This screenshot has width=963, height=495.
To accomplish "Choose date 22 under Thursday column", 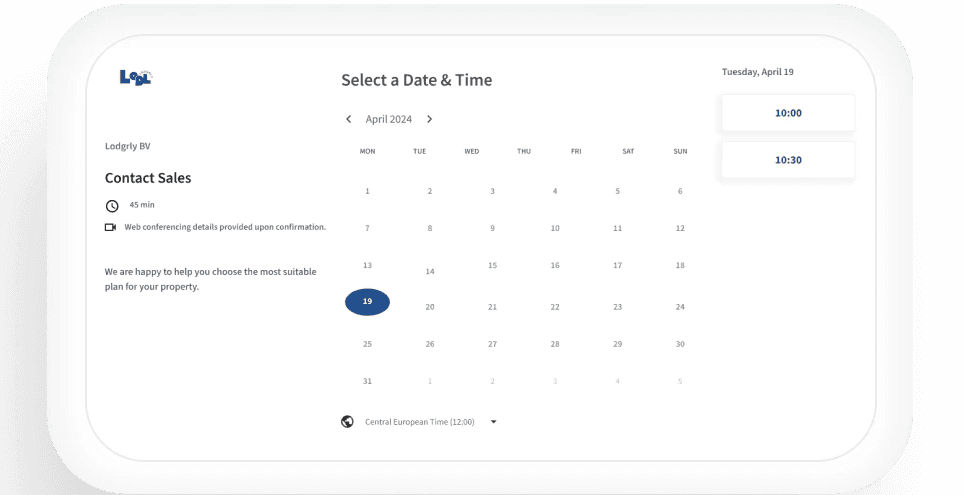I will pos(555,307).
